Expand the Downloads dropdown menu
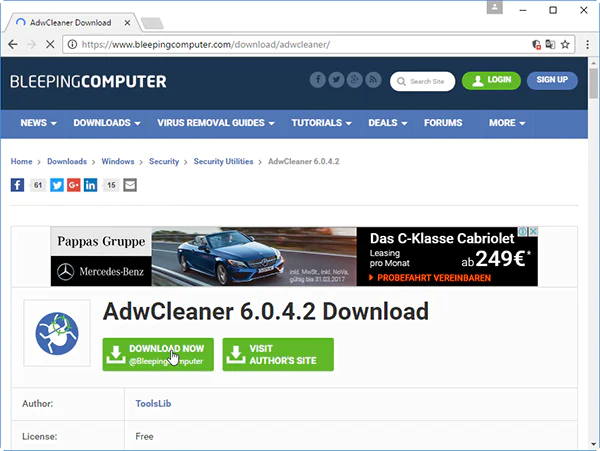Viewport: 600px width, 451px height. click(x=107, y=123)
